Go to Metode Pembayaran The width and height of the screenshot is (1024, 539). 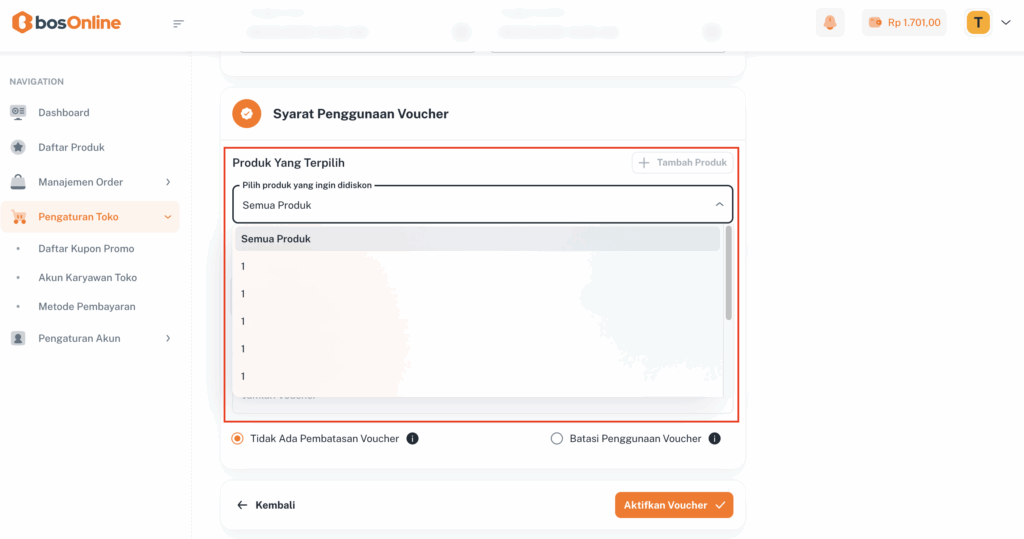(86, 306)
